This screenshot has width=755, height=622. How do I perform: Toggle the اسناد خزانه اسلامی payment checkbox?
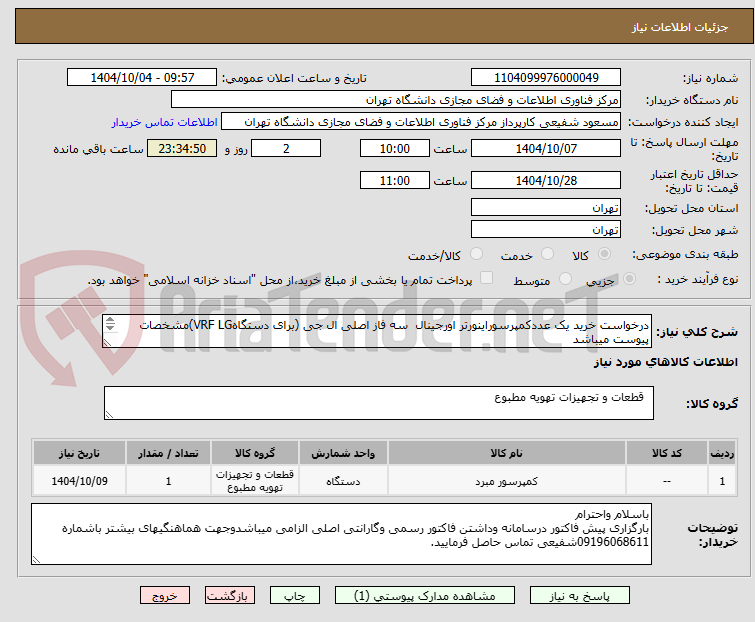pos(486,278)
